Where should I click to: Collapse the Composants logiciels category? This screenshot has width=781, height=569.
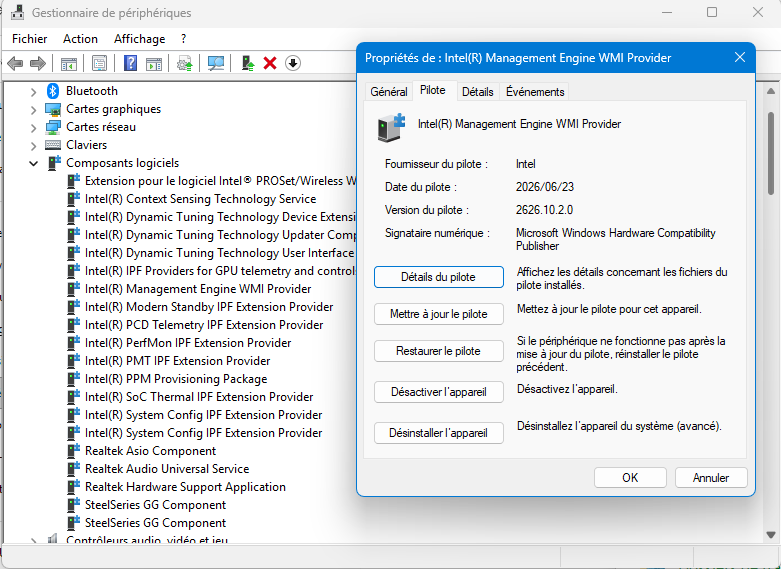pos(33,163)
